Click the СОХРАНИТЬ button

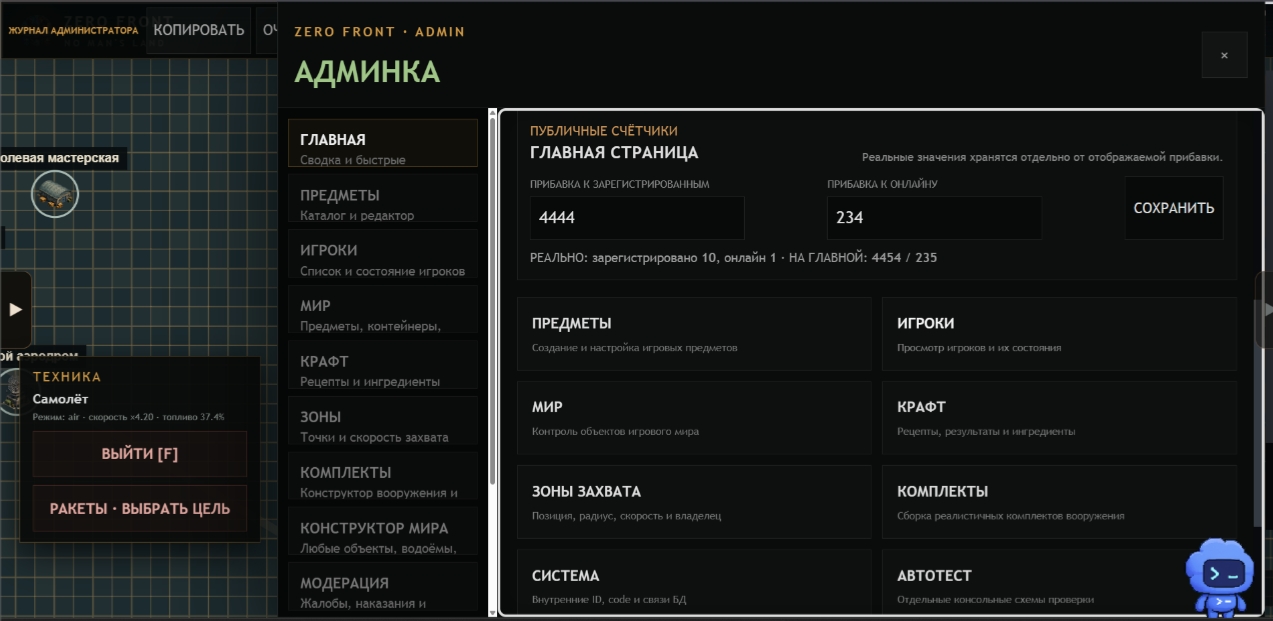(1174, 208)
